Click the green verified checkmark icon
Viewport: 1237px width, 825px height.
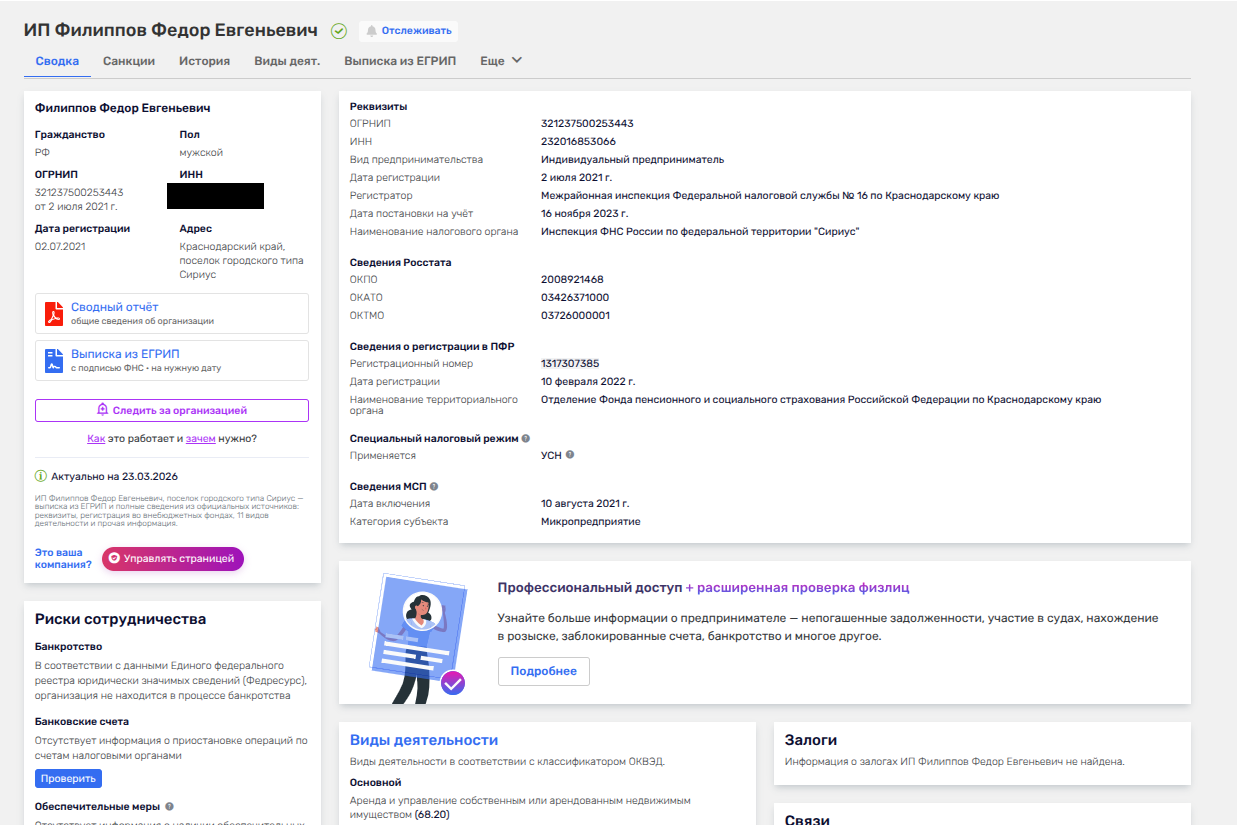point(339,31)
